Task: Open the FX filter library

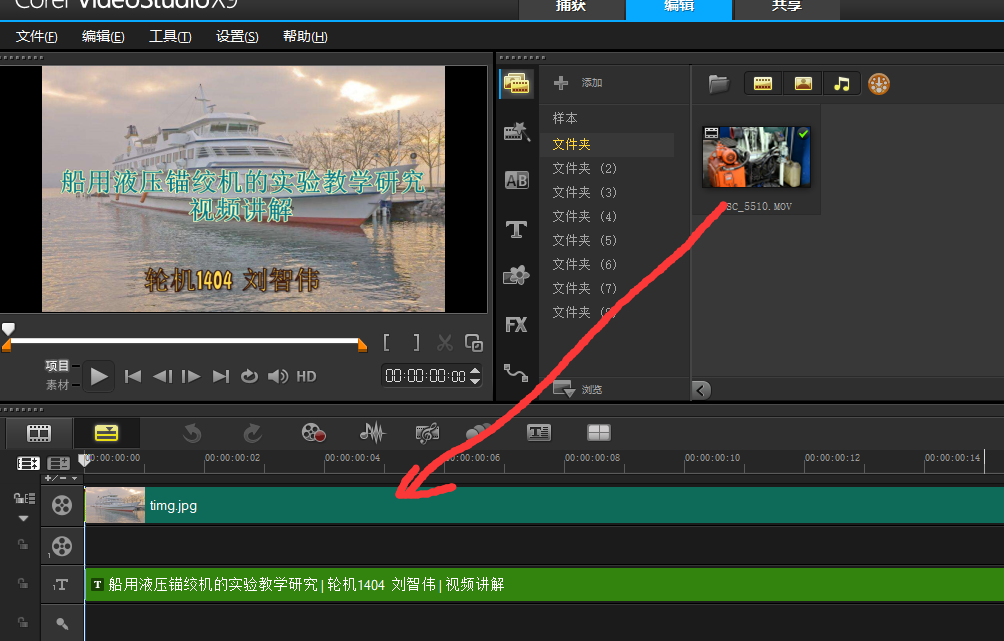Action: (x=516, y=324)
